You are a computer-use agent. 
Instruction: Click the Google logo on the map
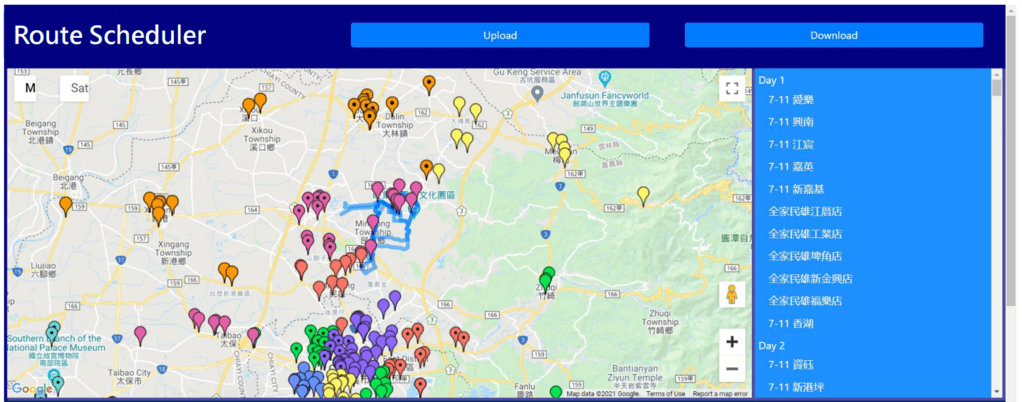pos(33,389)
